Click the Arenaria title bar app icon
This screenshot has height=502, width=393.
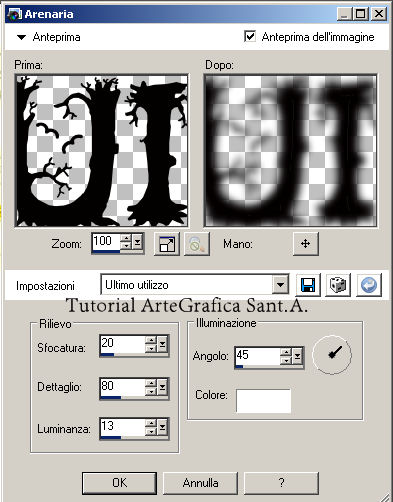tap(14, 14)
